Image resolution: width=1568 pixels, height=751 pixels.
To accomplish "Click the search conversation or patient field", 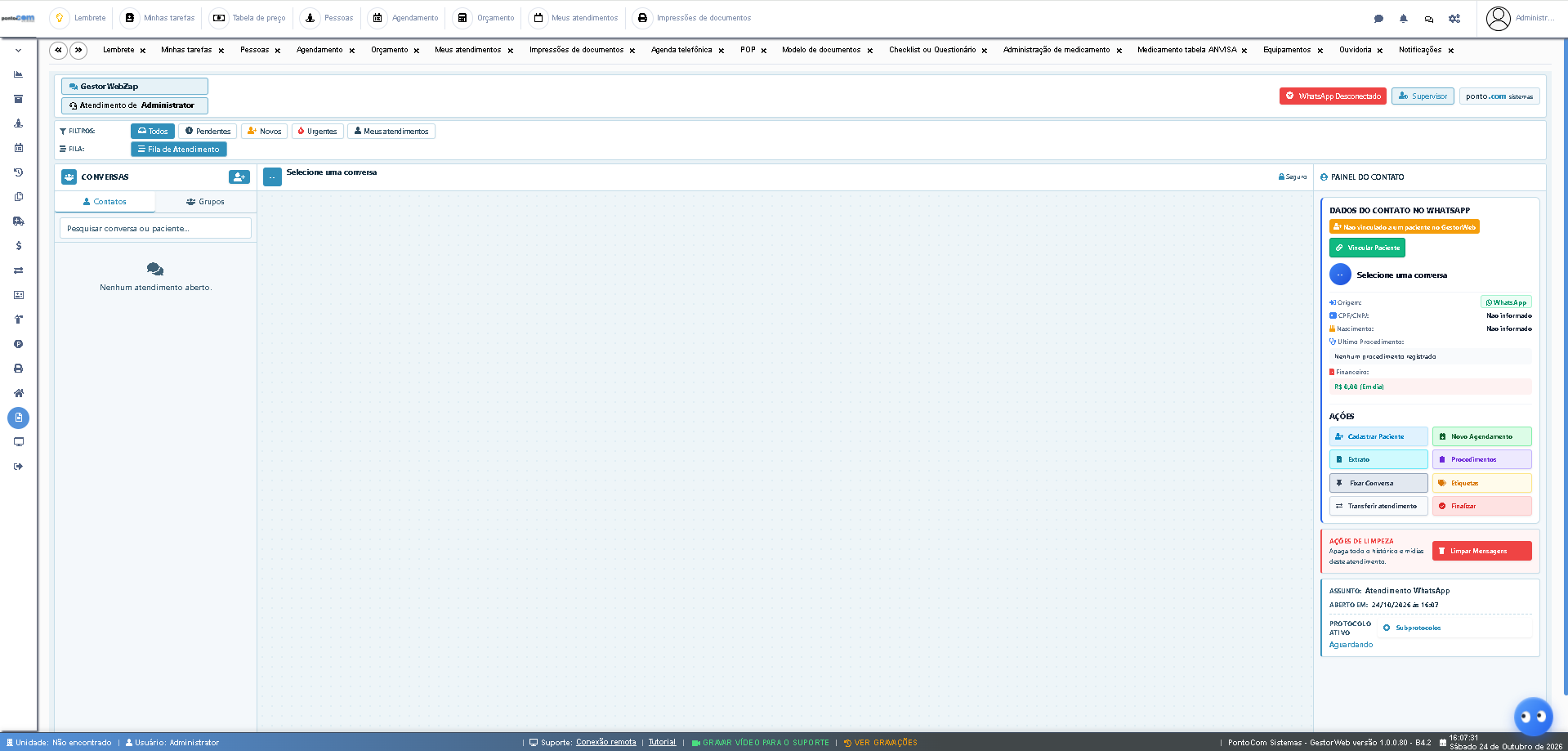I will pos(155,228).
